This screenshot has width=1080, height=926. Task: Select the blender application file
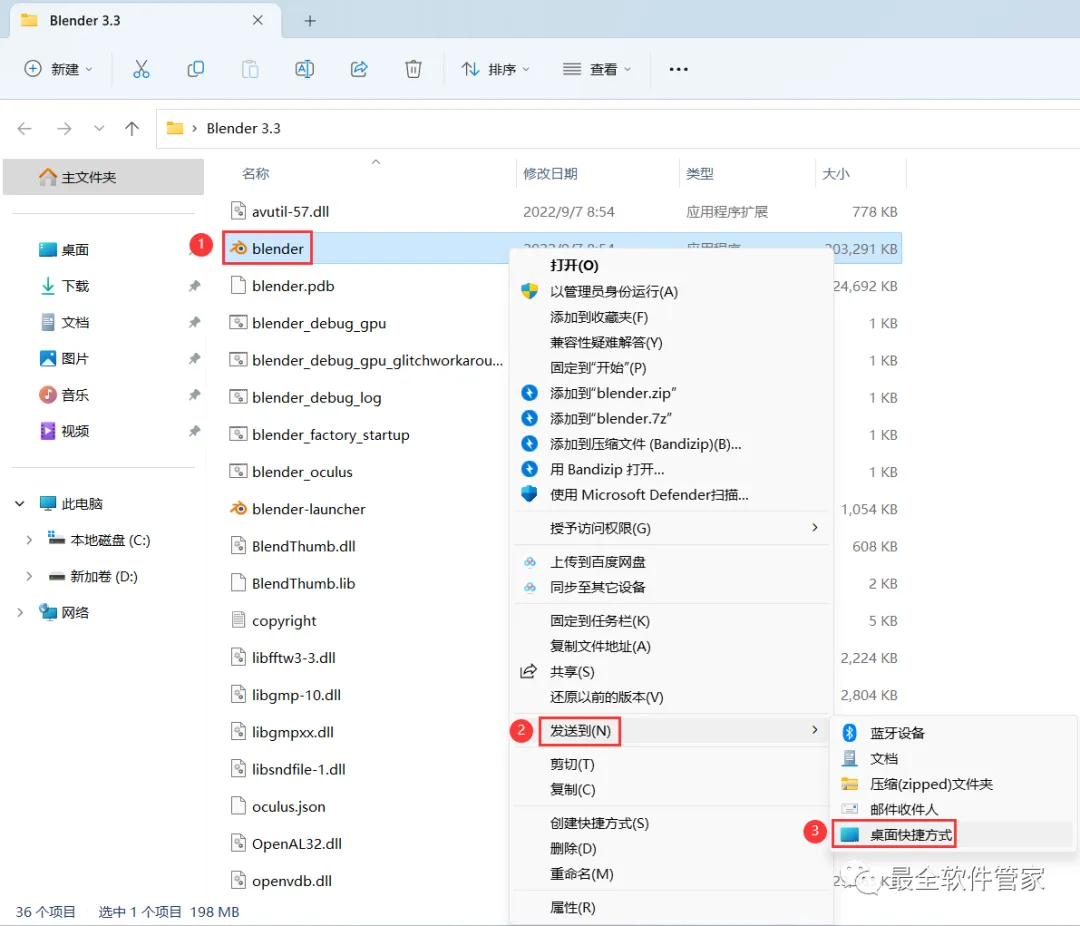coord(278,249)
